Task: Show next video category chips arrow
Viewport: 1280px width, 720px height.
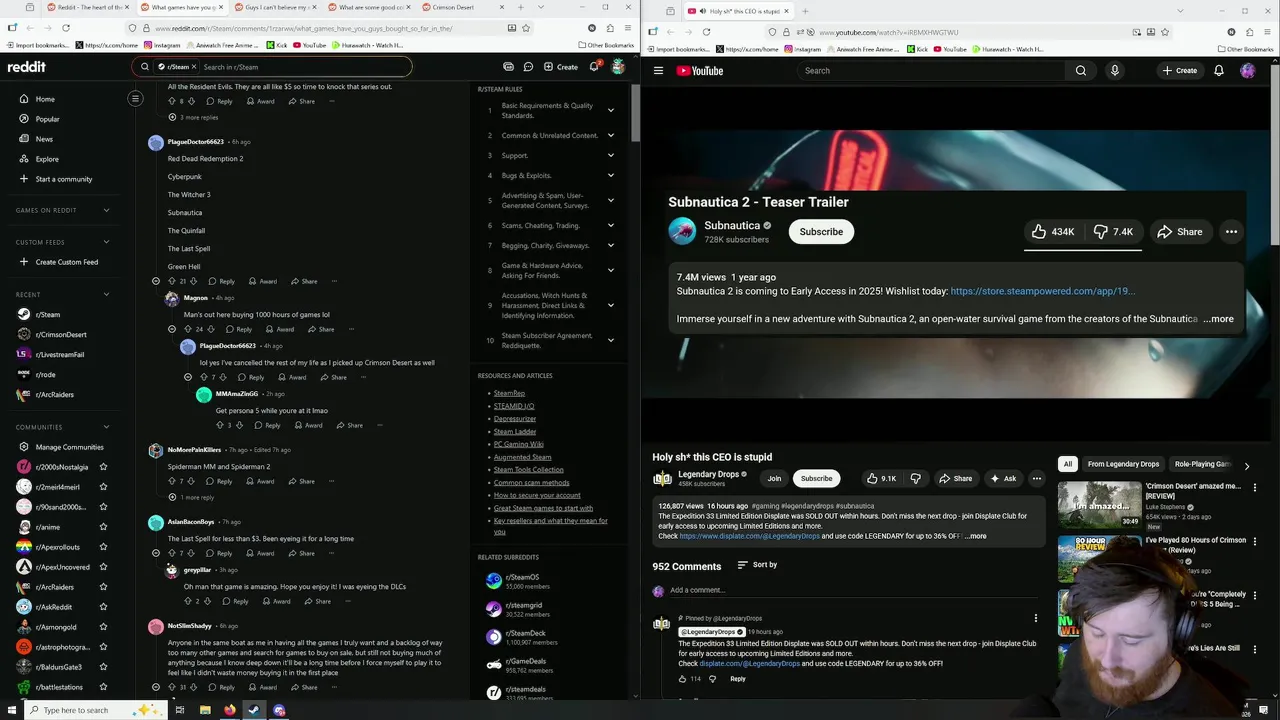Action: (x=1247, y=465)
